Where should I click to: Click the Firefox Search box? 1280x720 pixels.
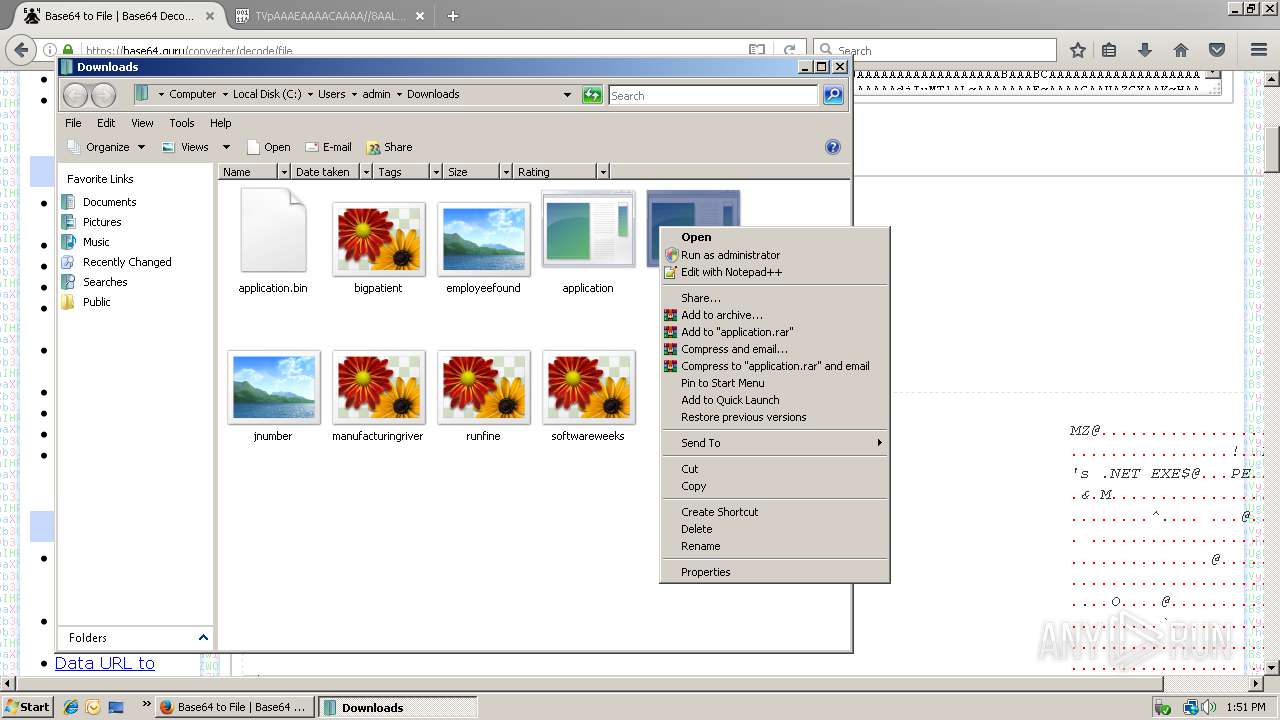tap(935, 50)
